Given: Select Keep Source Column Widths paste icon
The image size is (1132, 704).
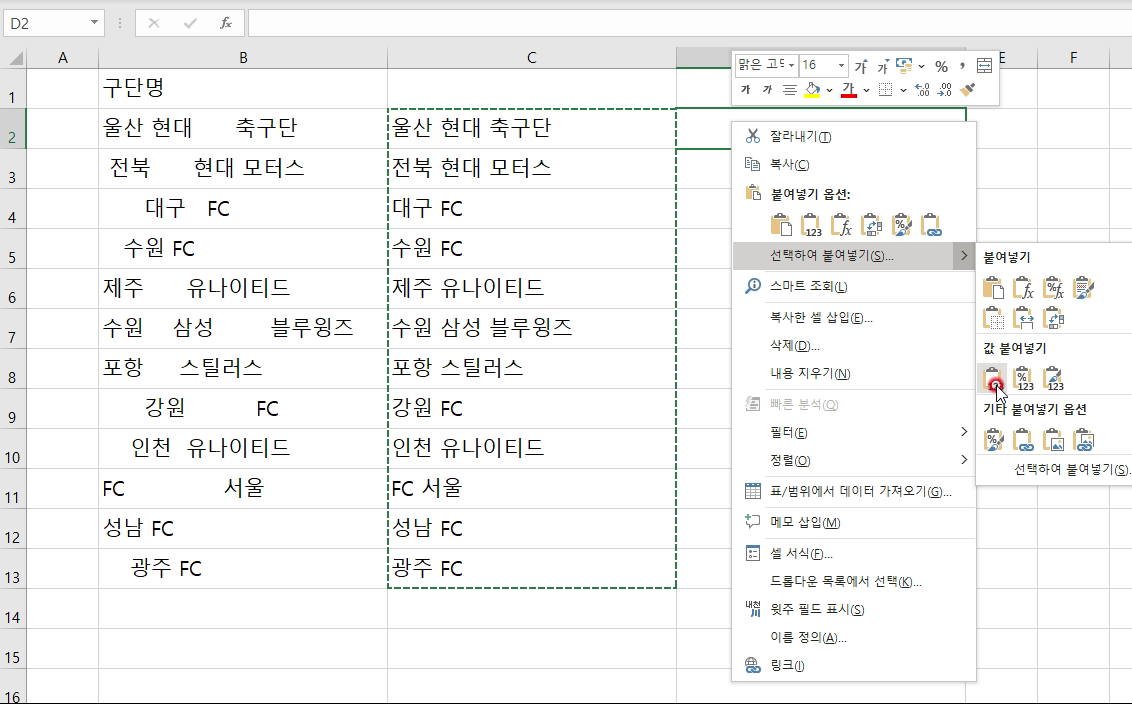Looking at the screenshot, I should (x=1023, y=318).
